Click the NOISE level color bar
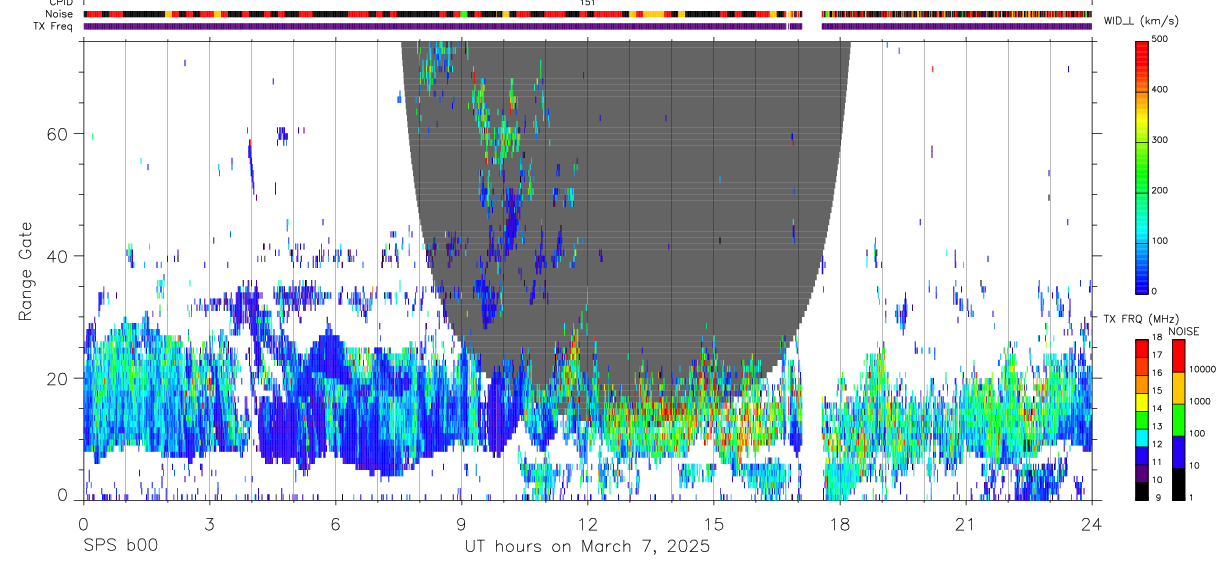The image size is (1228, 567). 1178,419
